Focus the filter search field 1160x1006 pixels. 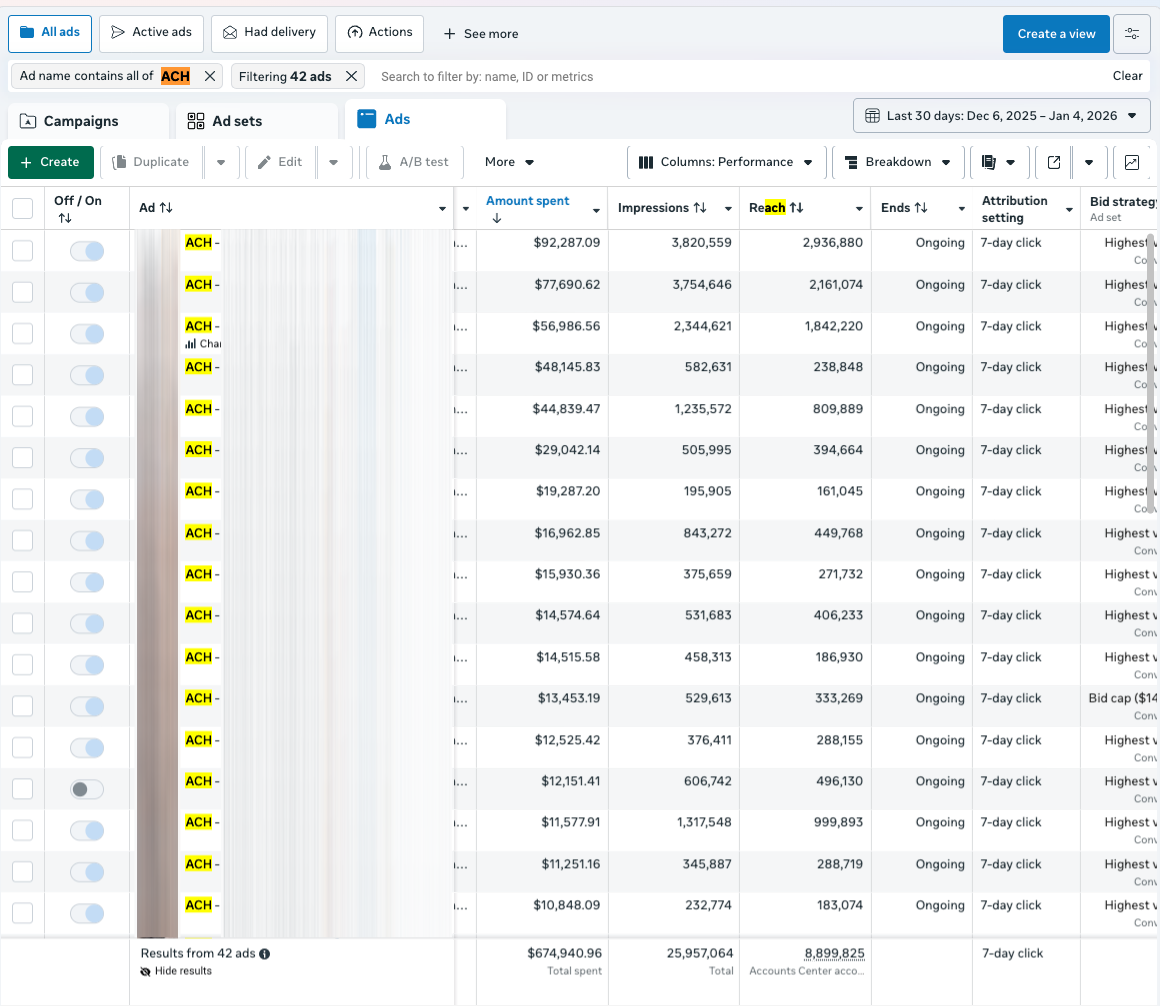point(740,76)
